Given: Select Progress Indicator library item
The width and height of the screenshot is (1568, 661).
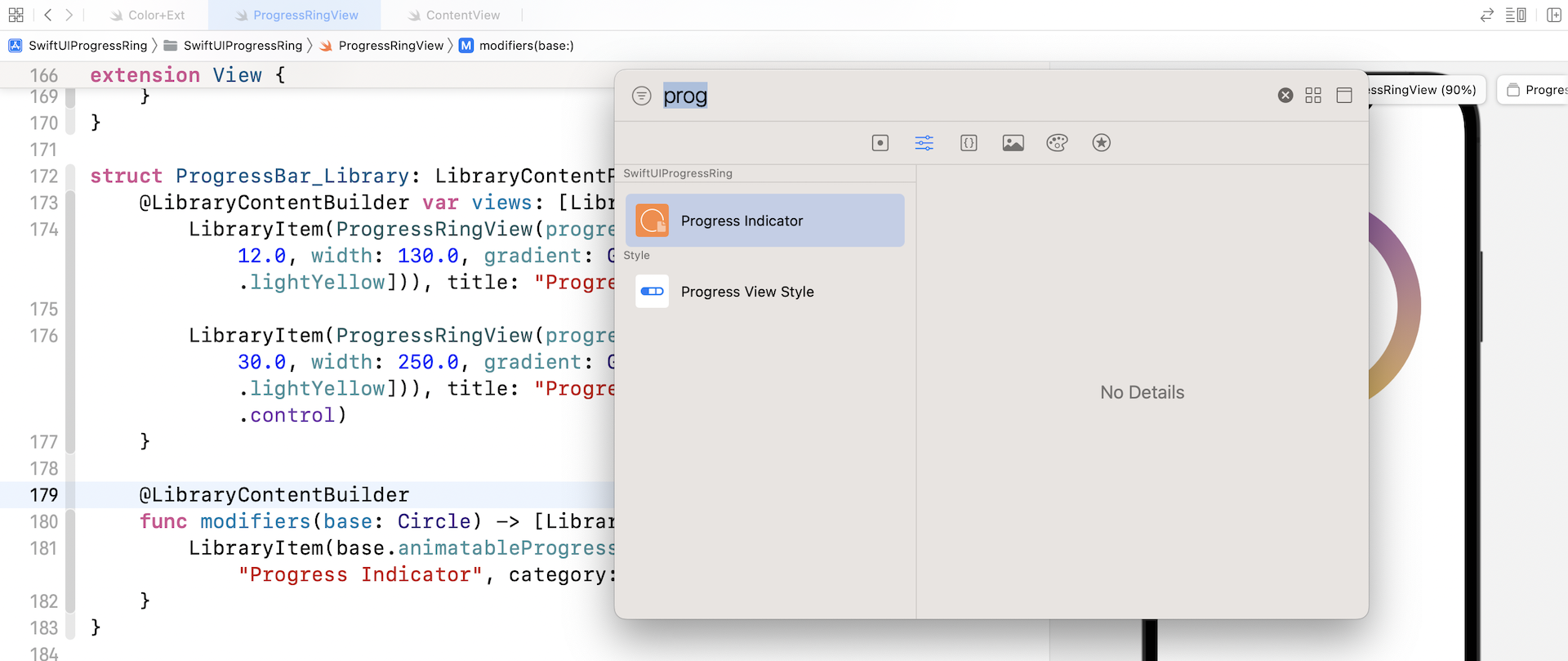Looking at the screenshot, I should click(765, 221).
